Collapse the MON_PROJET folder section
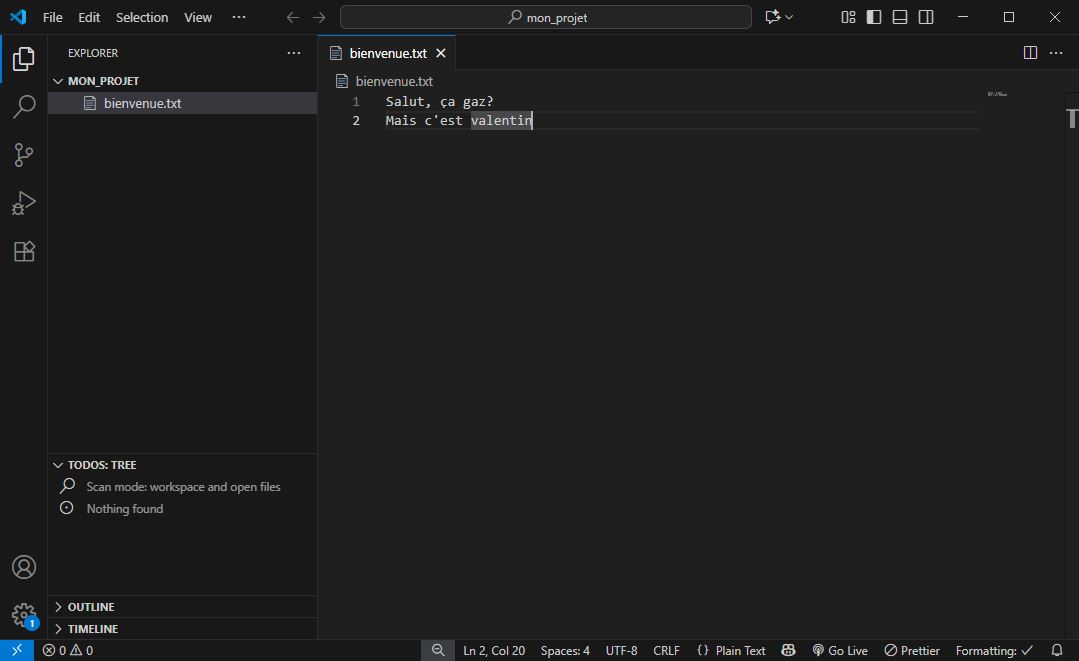The image size is (1079, 661). [58, 81]
